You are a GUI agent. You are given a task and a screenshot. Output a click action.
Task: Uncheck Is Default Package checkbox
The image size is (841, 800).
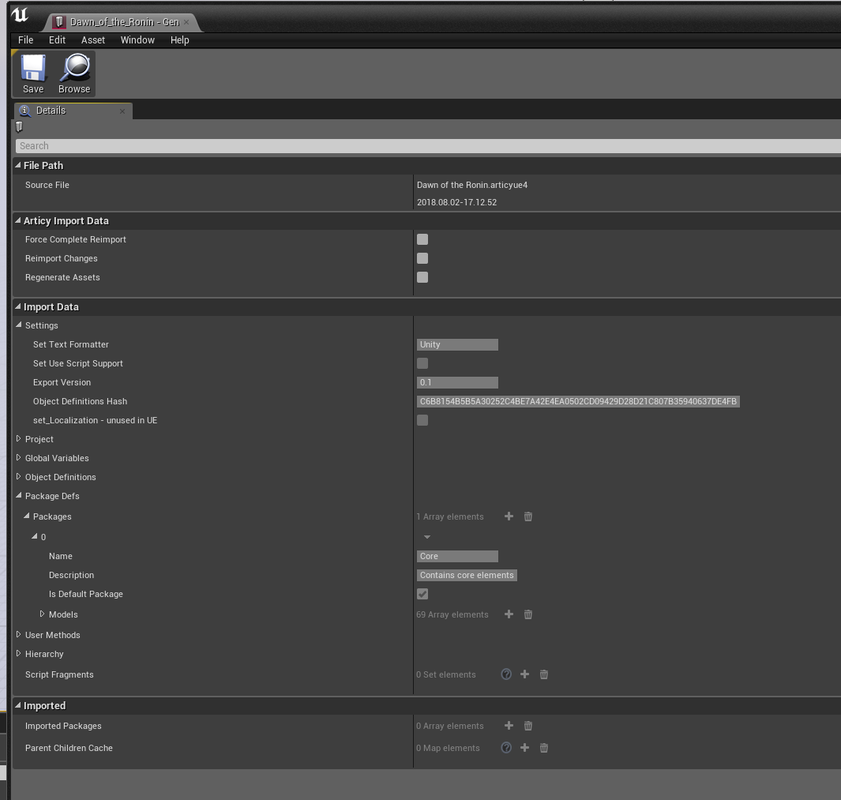click(x=422, y=594)
